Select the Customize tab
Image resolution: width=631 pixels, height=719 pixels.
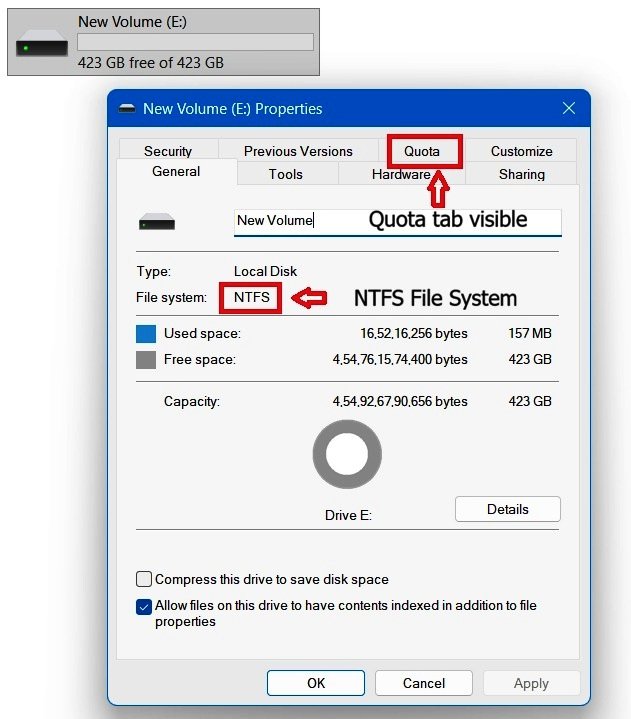click(521, 151)
